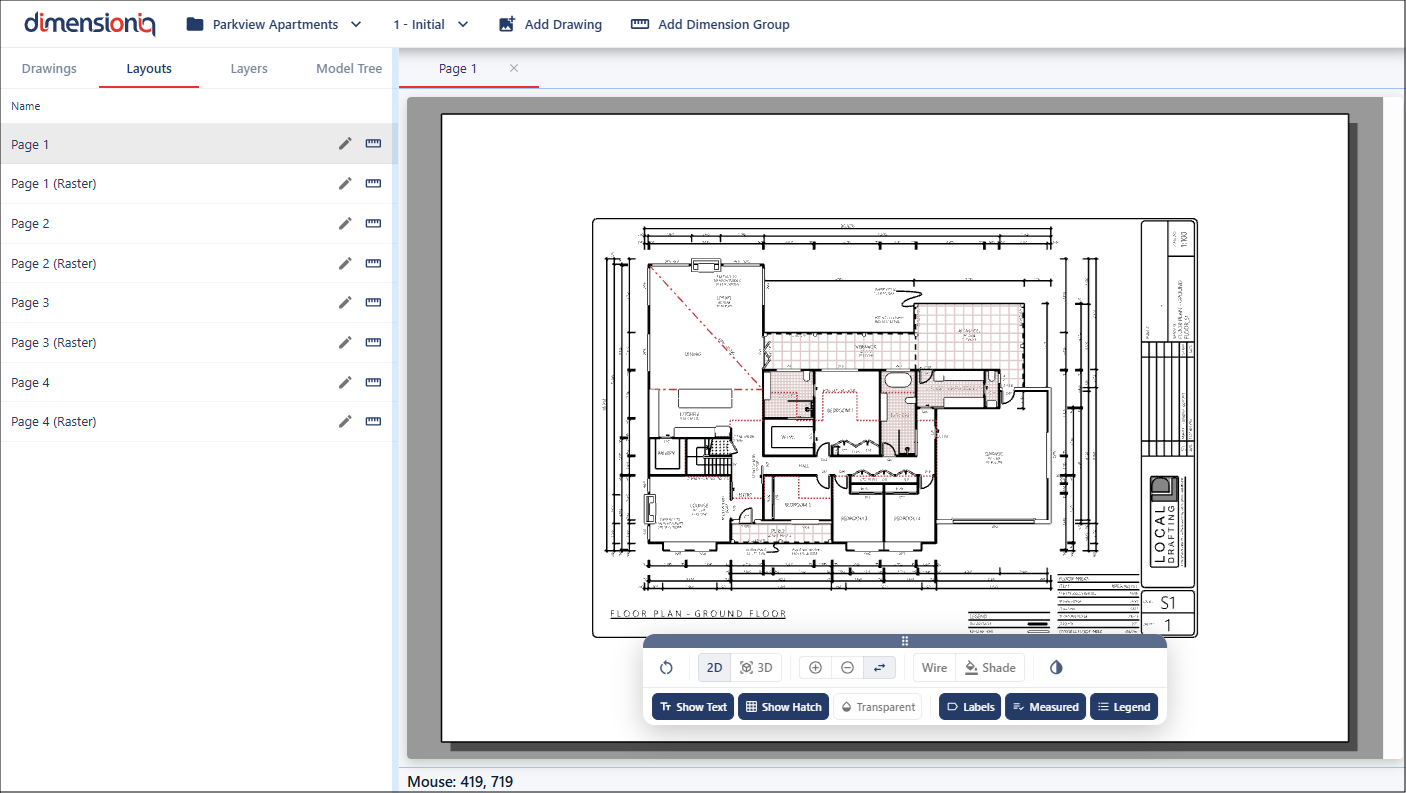Expand the 1 - Initial revision dropdown
The width and height of the screenshot is (1406, 793).
coord(431,24)
